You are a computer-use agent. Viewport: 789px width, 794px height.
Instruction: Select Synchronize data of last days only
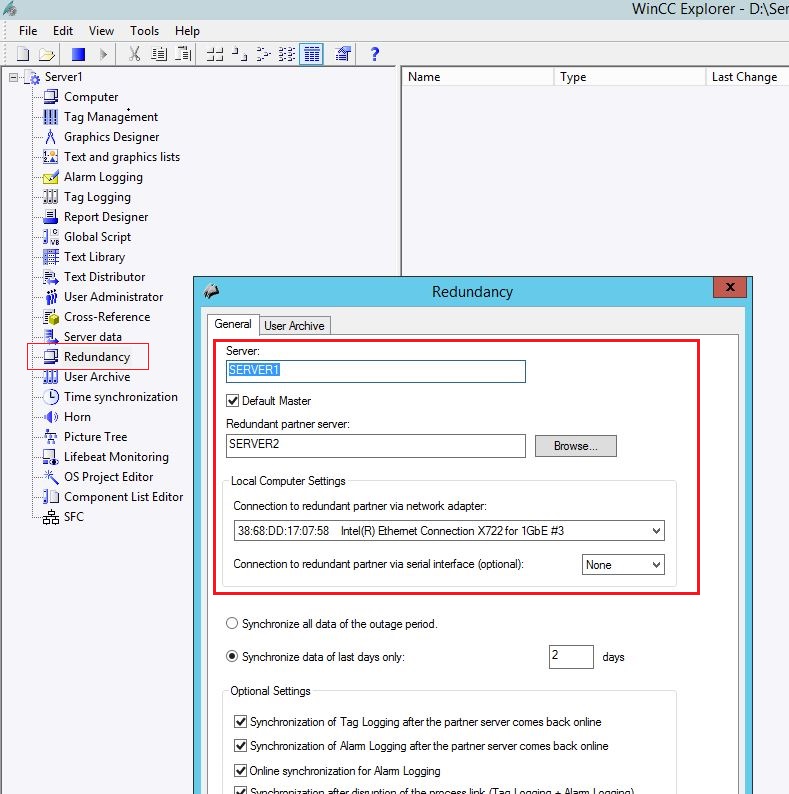pos(232,656)
